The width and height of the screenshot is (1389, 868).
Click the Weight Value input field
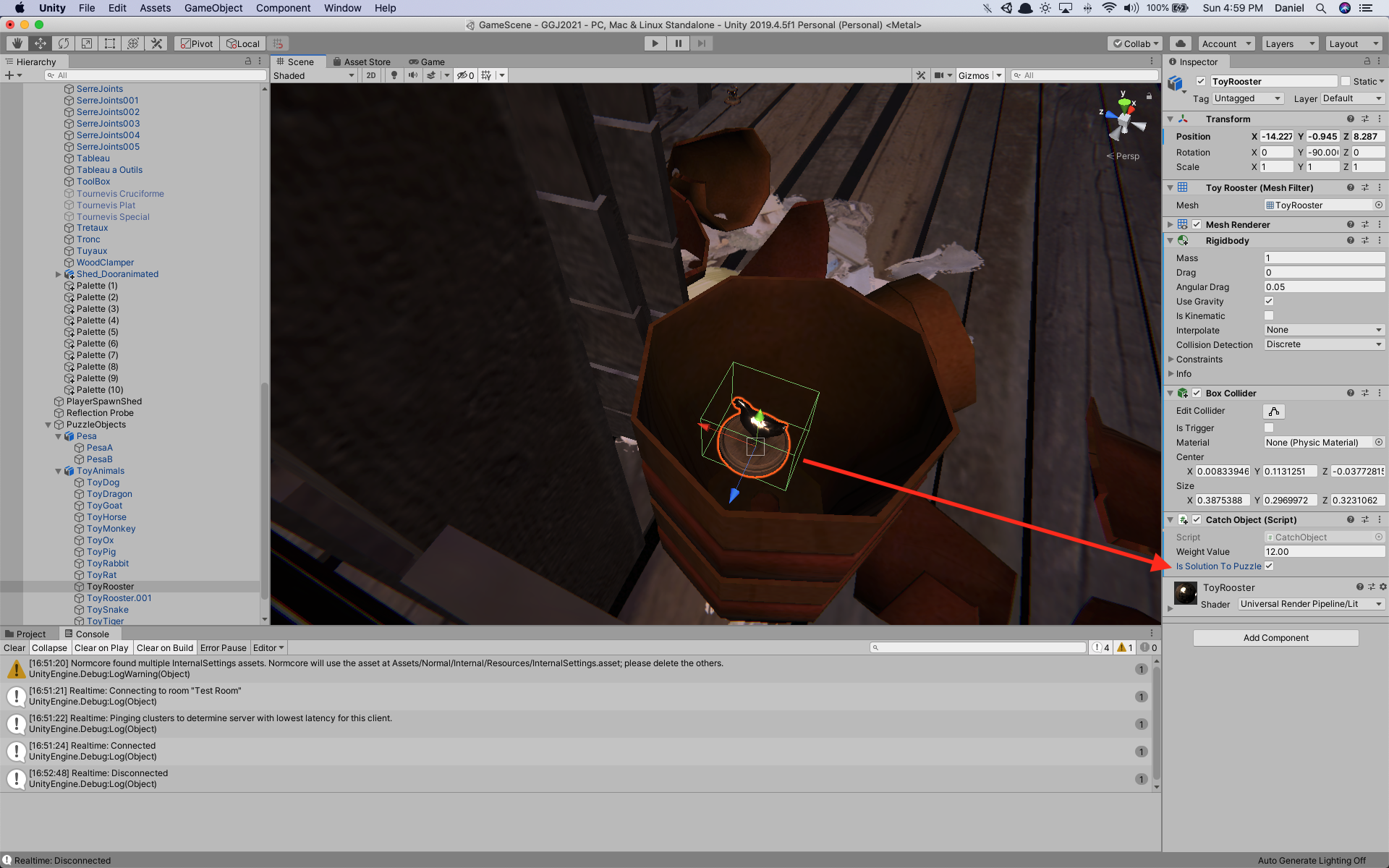[1323, 552]
